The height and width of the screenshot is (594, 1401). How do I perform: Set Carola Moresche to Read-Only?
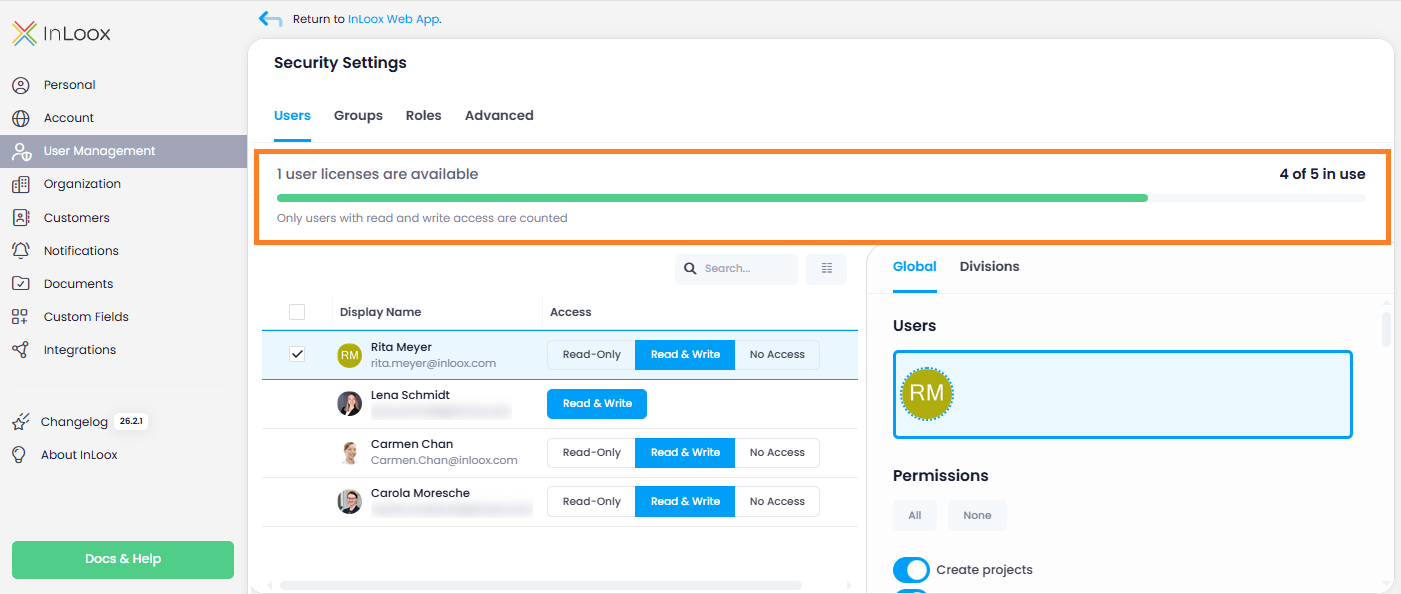[591, 502]
